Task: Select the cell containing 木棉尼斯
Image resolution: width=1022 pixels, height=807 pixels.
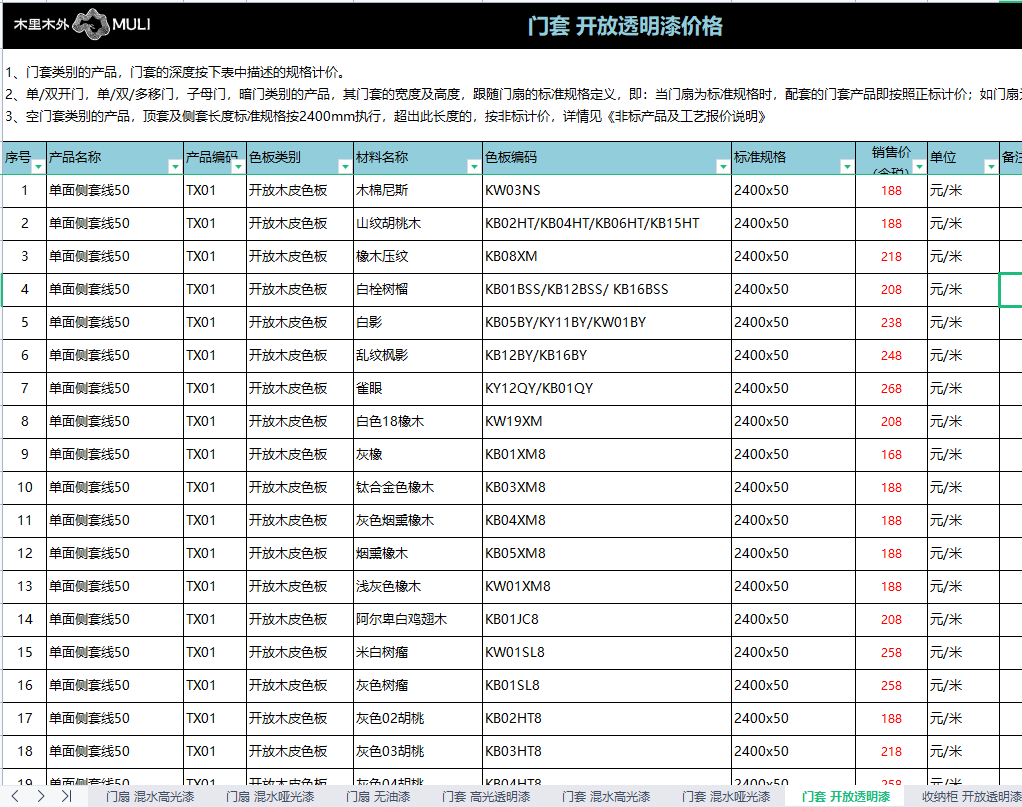Action: (417, 190)
